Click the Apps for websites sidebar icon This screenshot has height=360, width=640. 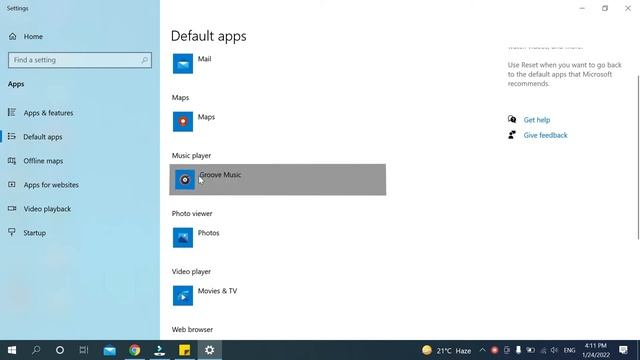pos(12,184)
